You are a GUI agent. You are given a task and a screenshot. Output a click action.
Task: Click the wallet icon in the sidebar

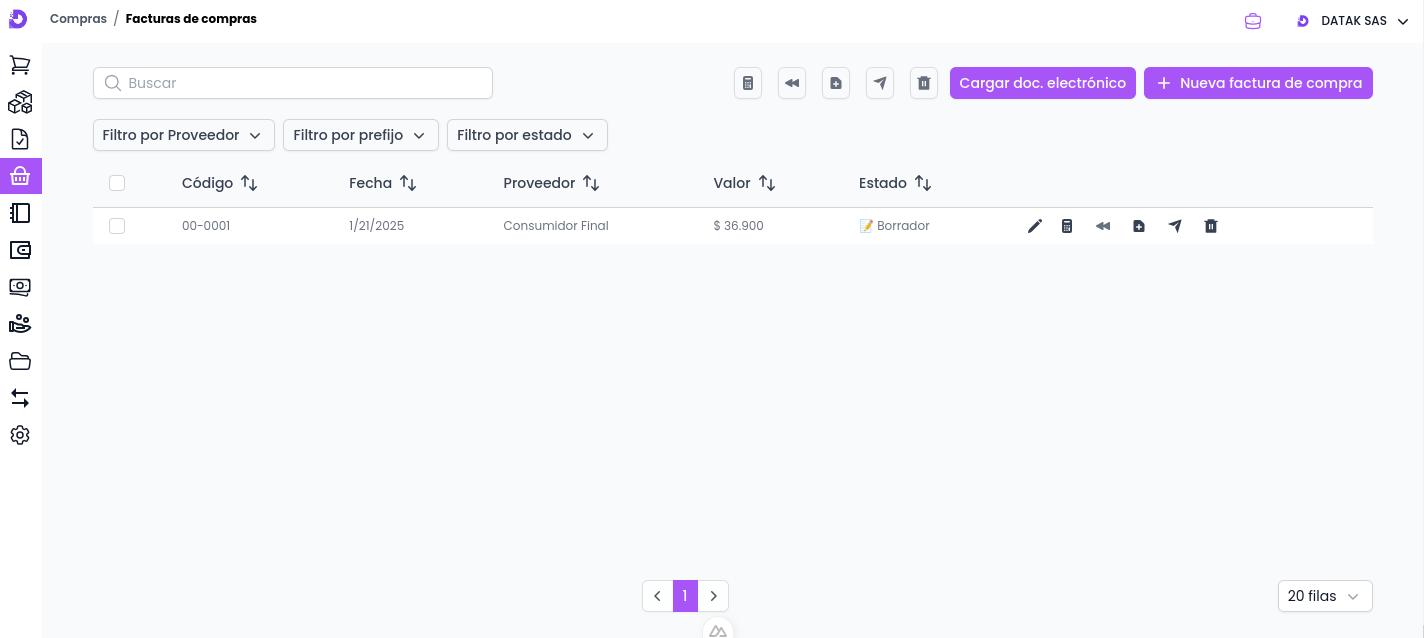point(20,250)
